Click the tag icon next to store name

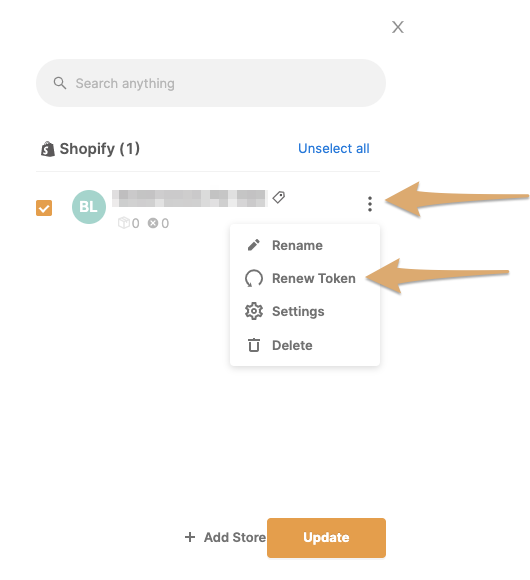[x=279, y=197]
